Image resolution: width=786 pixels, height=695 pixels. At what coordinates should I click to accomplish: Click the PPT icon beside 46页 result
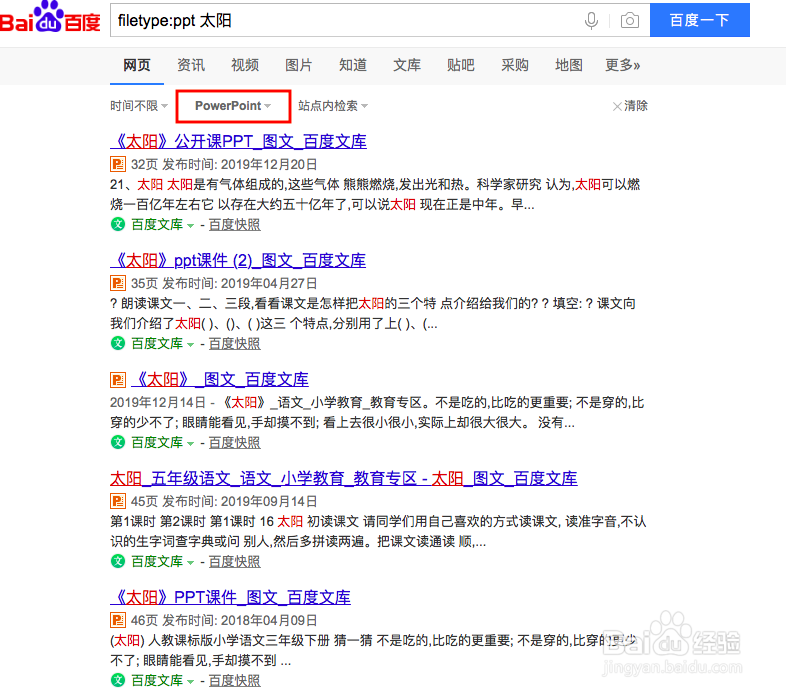[x=118, y=620]
